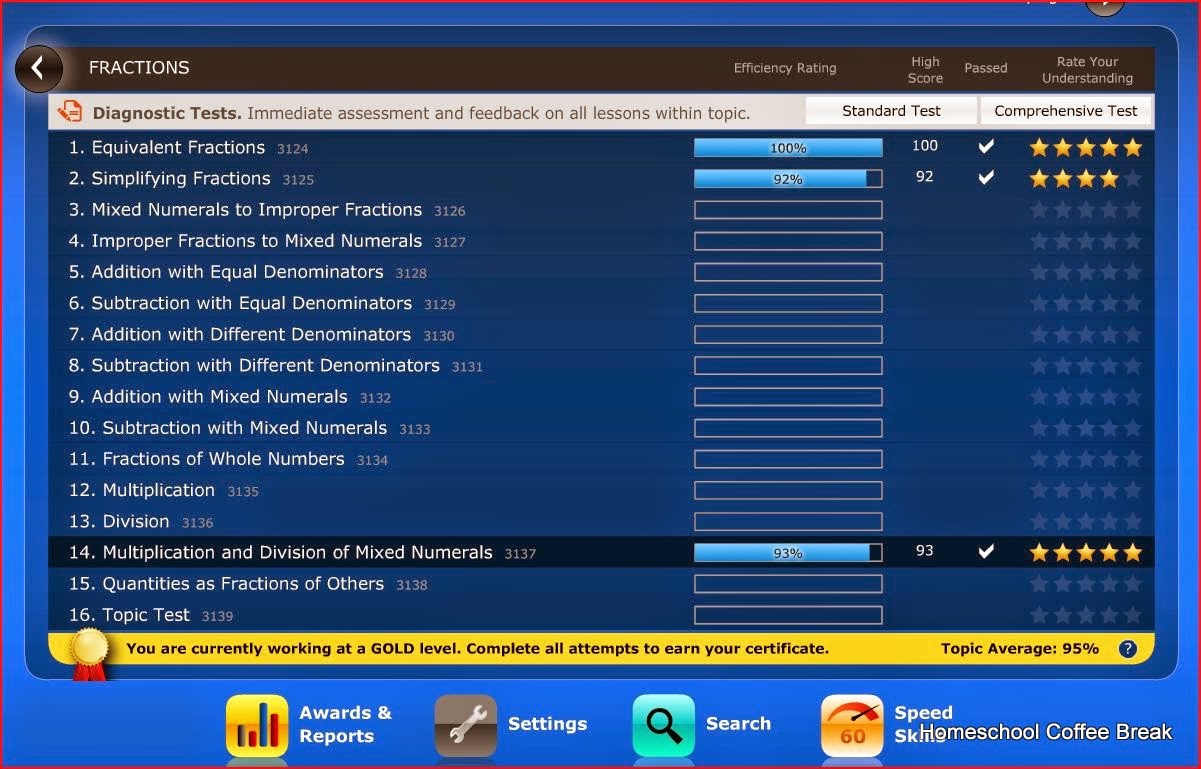This screenshot has width=1201, height=769.
Task: Rate Addition with Equal Denominators three stars
Action: point(1086,271)
